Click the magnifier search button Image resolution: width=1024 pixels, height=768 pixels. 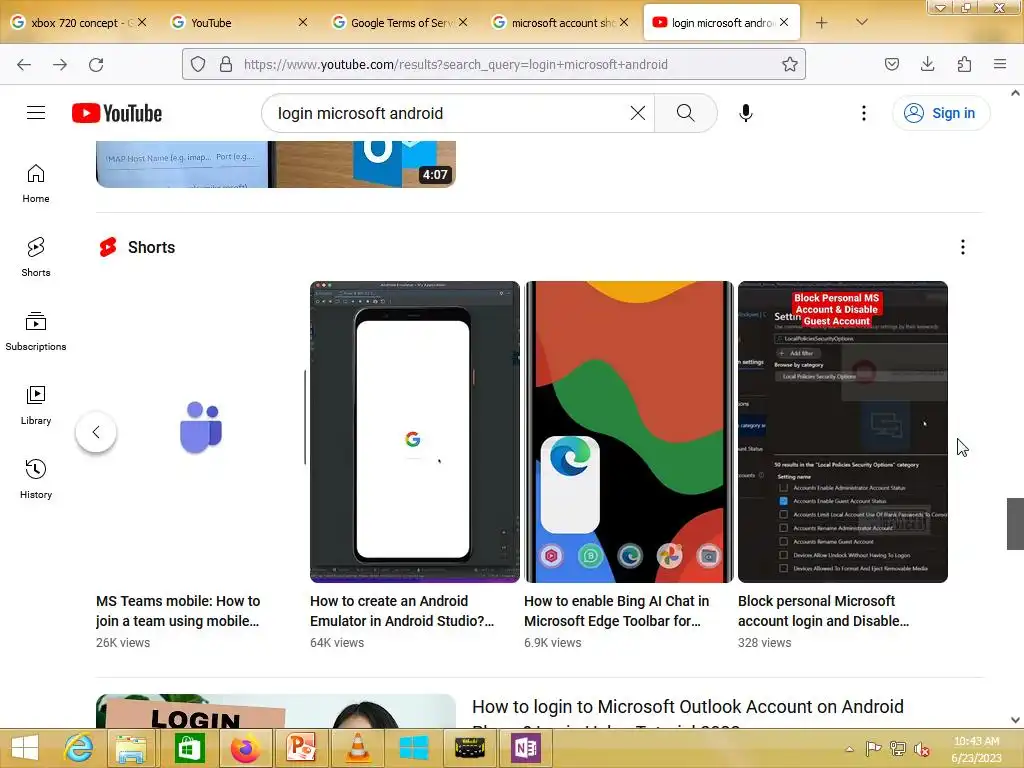(x=686, y=113)
